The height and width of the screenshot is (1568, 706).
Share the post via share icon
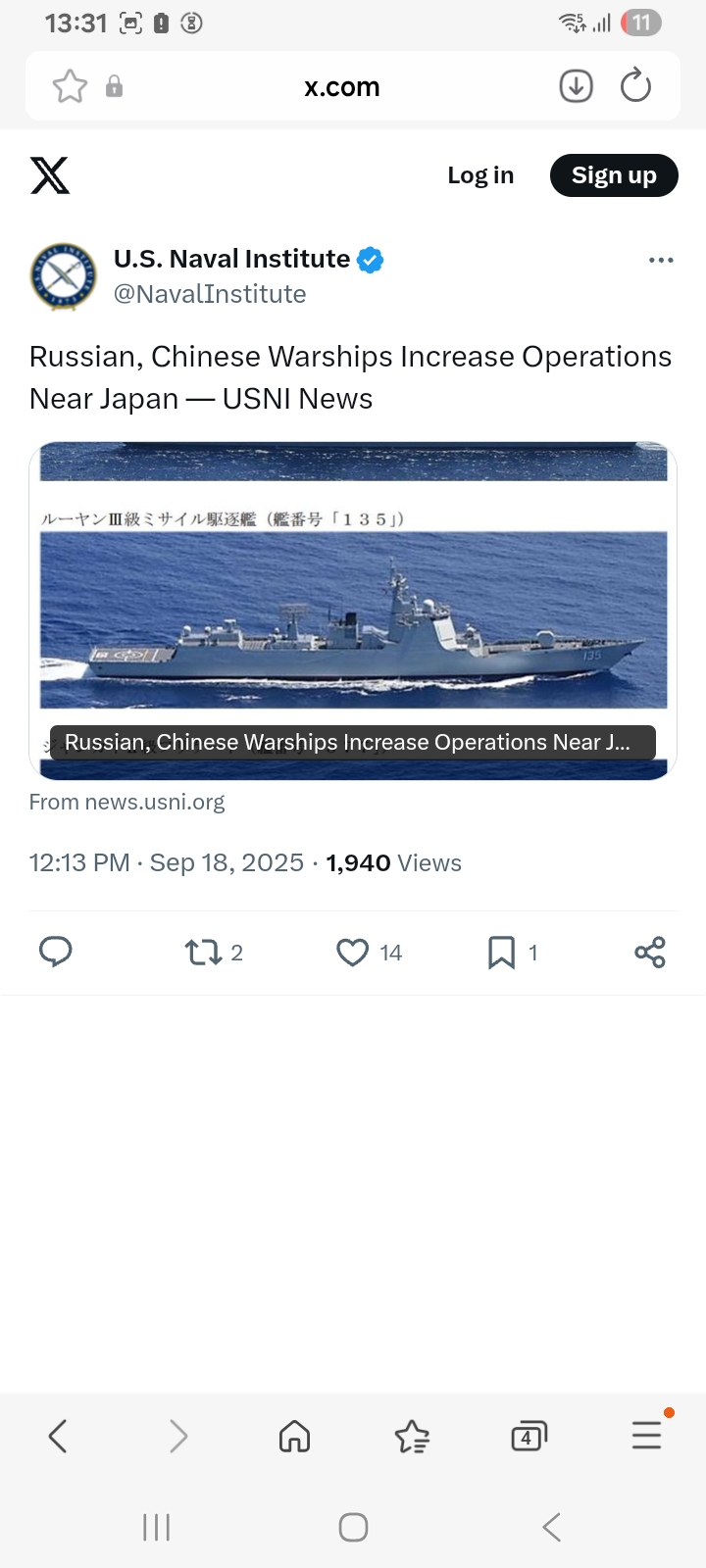click(x=650, y=952)
